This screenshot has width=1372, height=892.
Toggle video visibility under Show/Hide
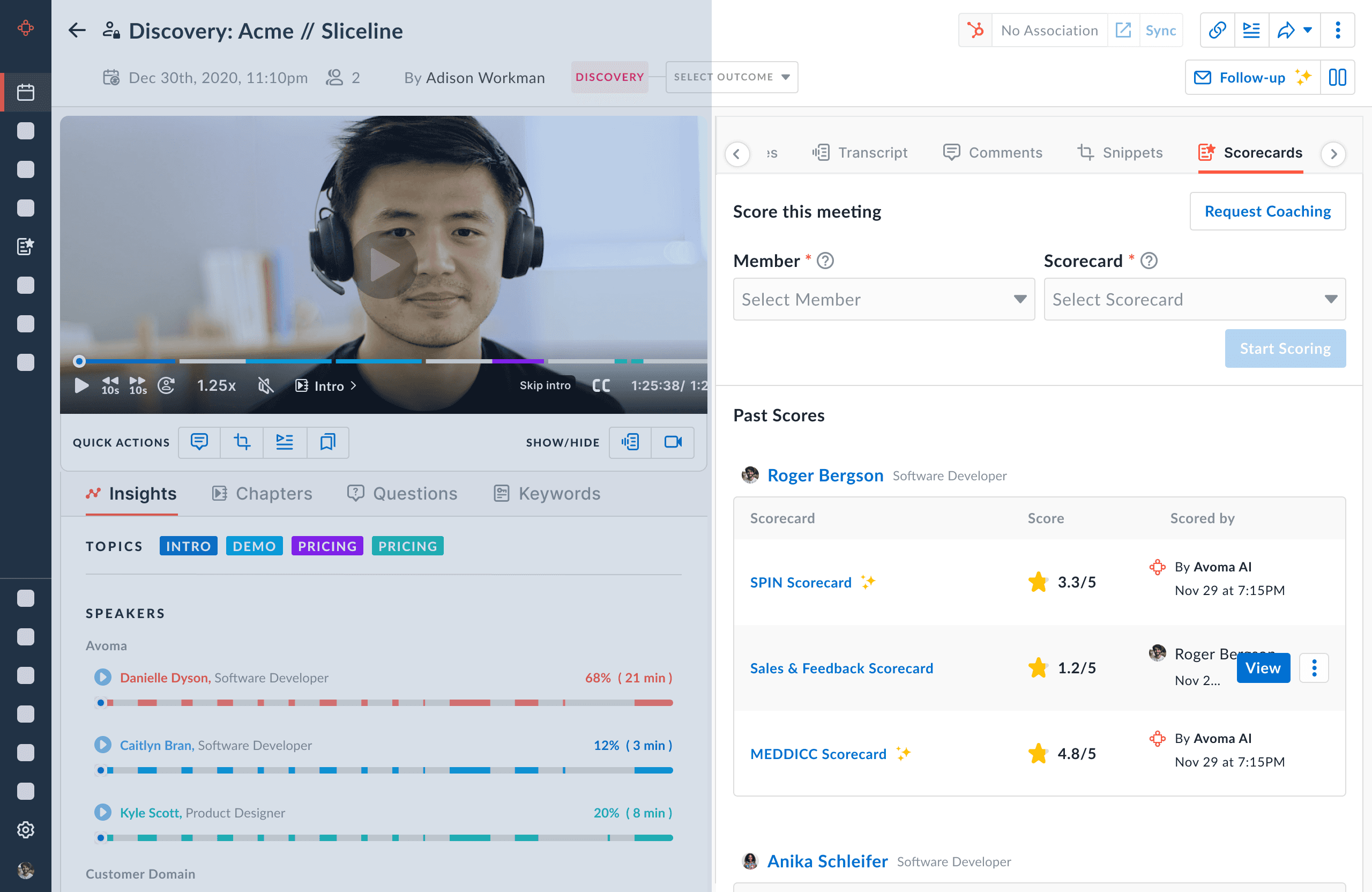click(672, 442)
